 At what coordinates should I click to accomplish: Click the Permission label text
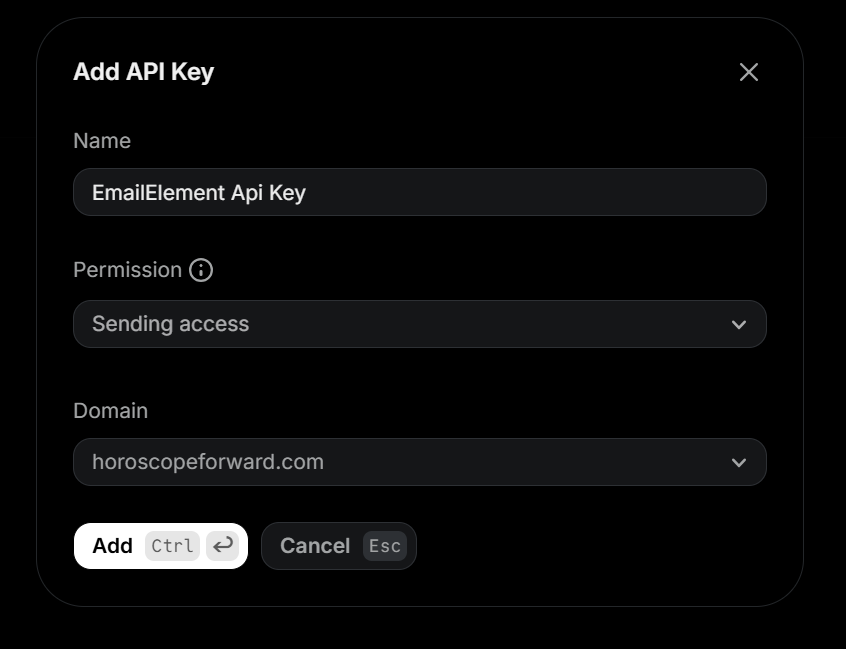127,270
